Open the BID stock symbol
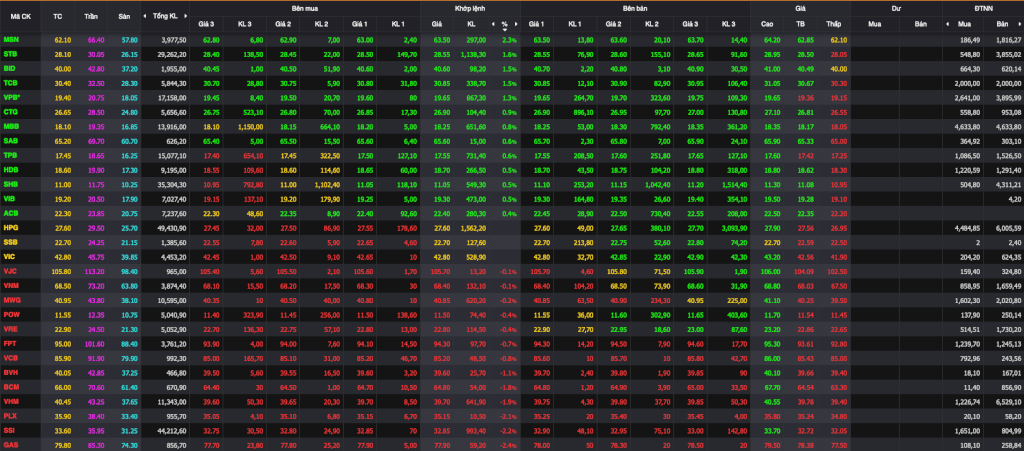 (9, 68)
